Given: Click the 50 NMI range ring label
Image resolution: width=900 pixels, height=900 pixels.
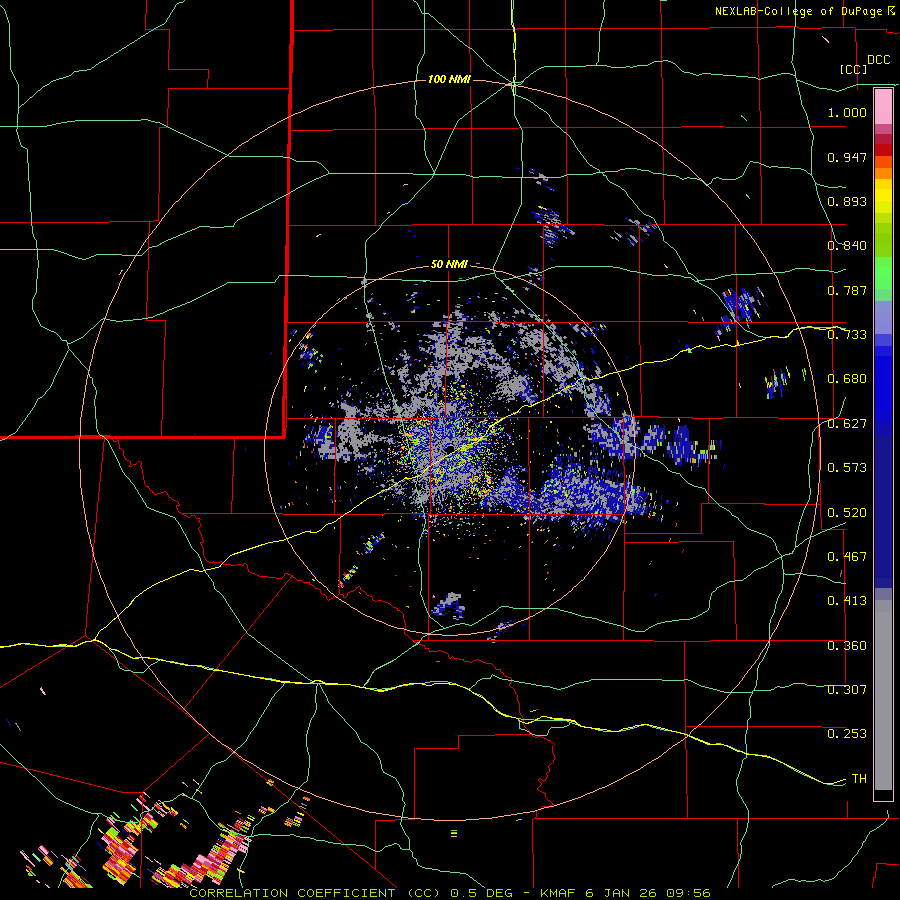Looking at the screenshot, I should (449, 265).
